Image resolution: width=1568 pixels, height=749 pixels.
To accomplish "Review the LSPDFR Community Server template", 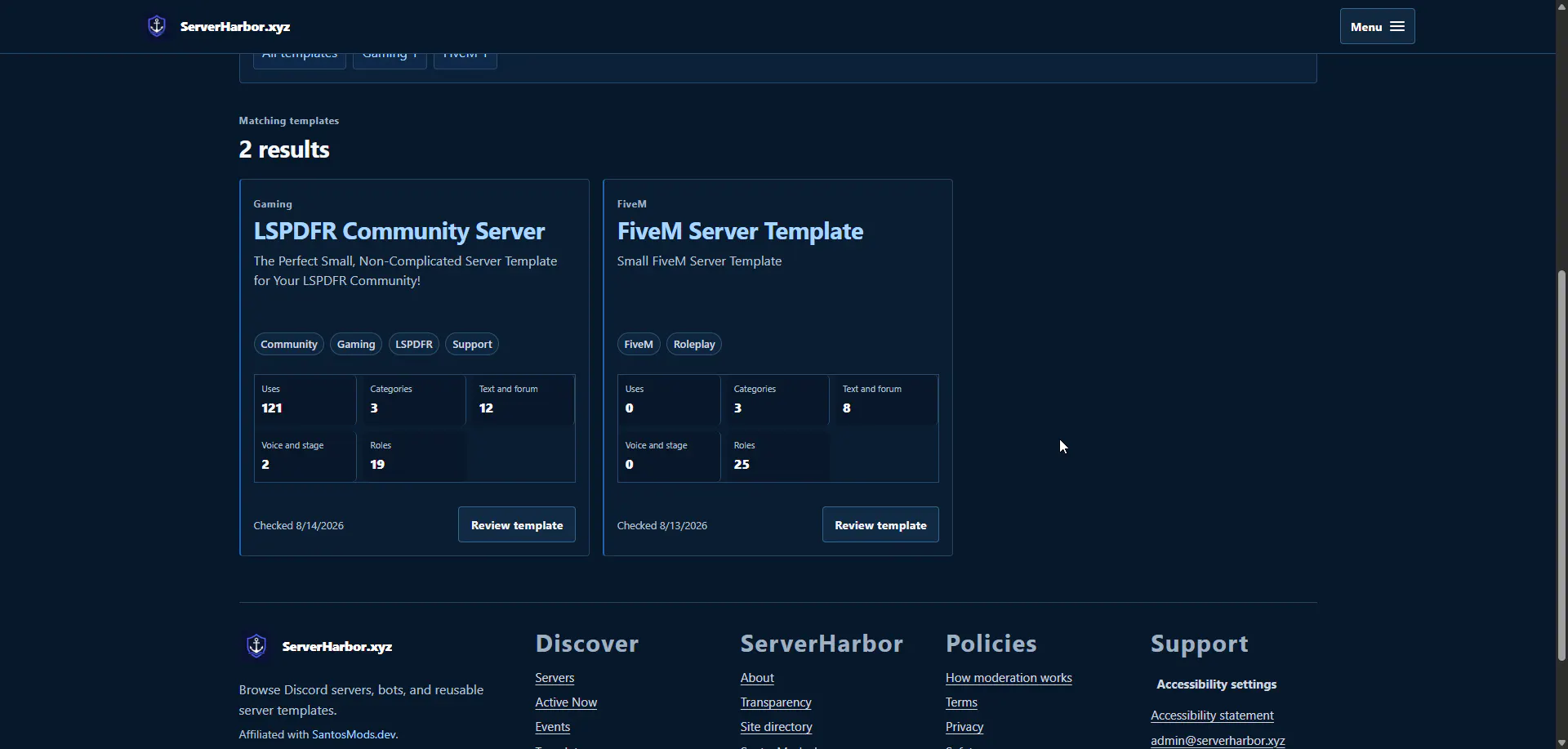I will pos(517,525).
